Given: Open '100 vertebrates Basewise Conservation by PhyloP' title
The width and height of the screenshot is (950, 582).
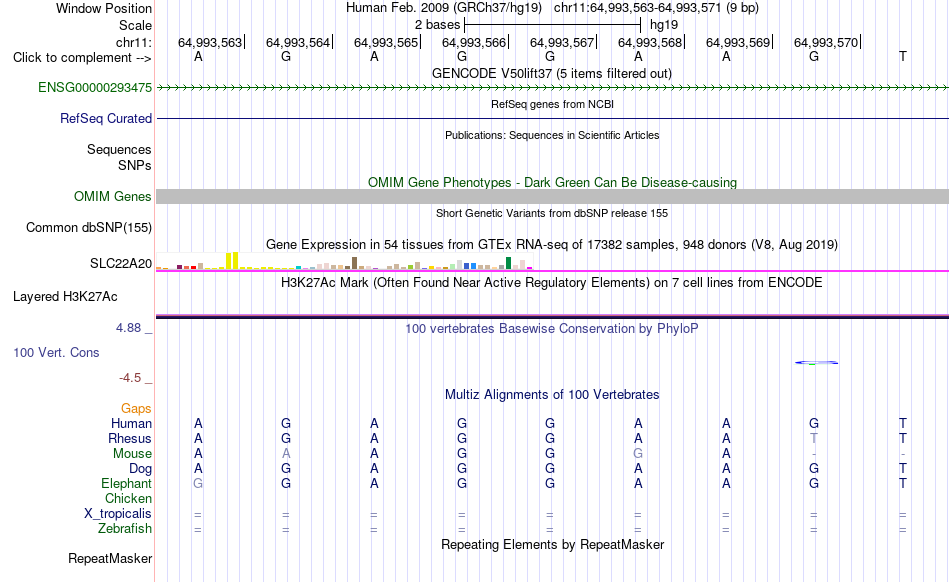Looking at the screenshot, I should (x=552, y=328).
